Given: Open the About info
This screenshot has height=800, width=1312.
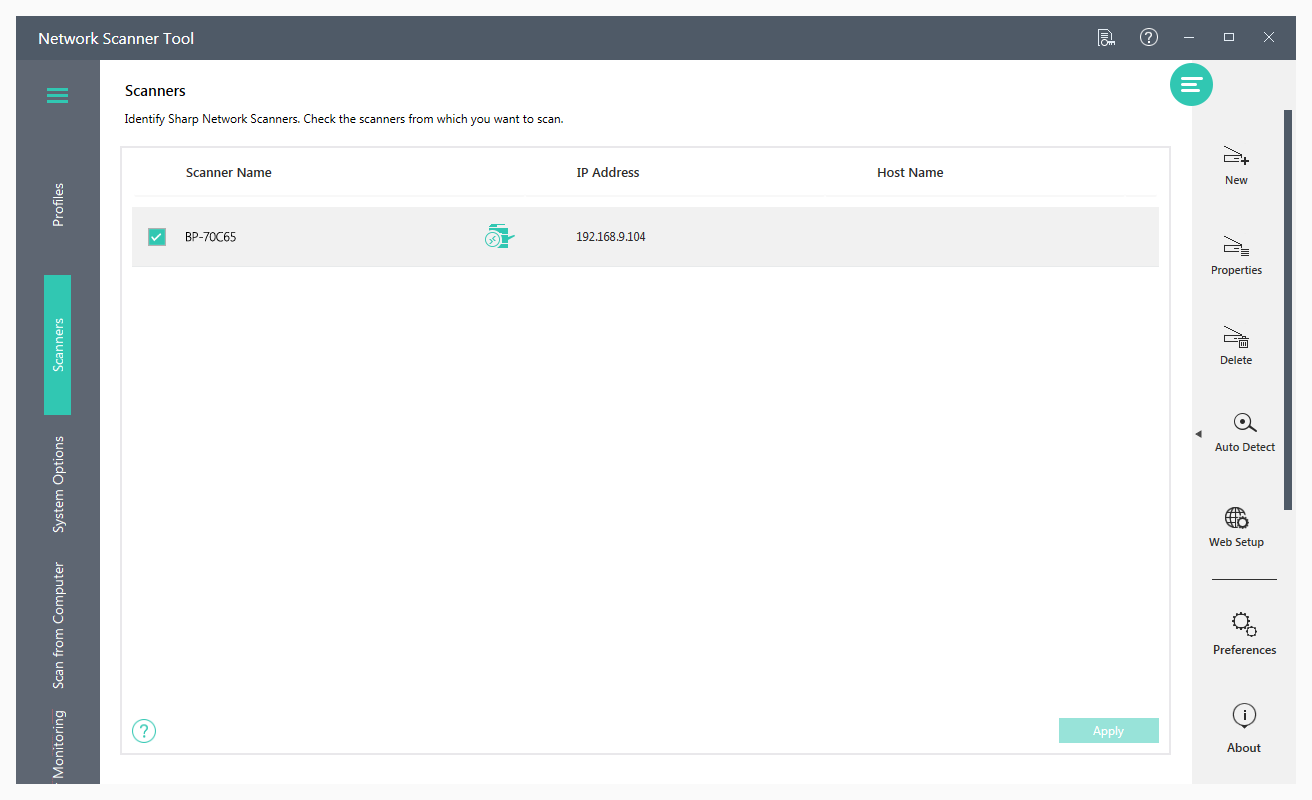Looking at the screenshot, I should pos(1244,729).
